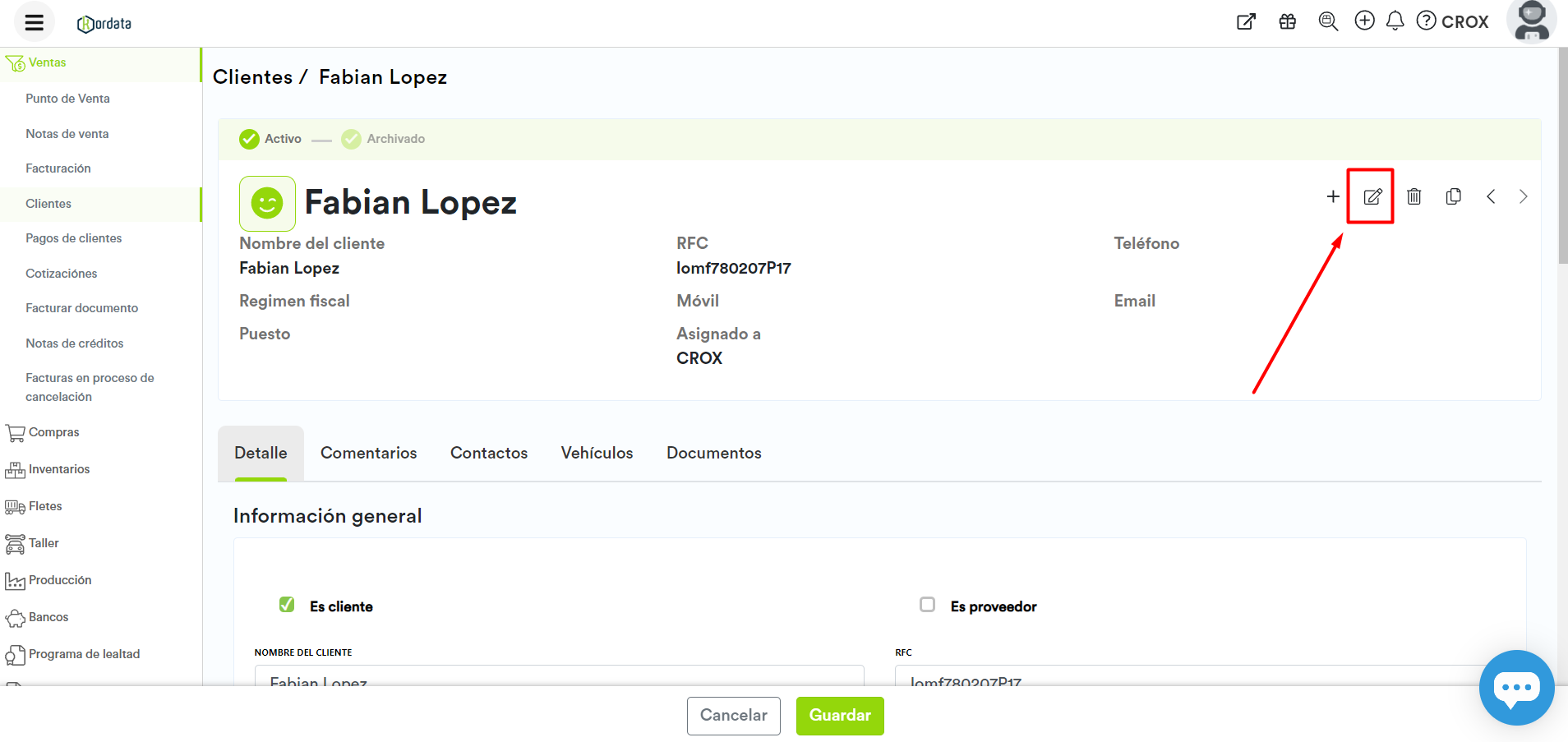The image size is (1568, 742).
Task: Go to next client record arrow
Action: point(1523,196)
